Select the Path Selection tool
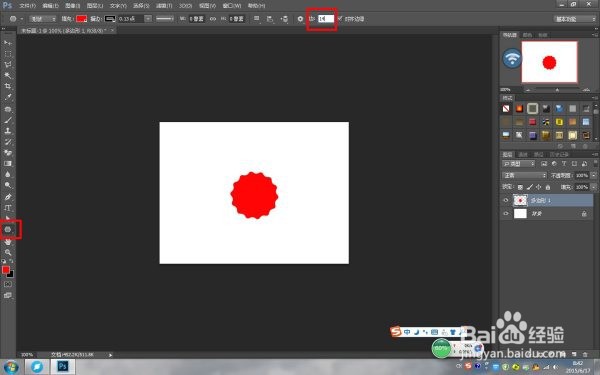This screenshot has width=600, height=375. [8, 218]
